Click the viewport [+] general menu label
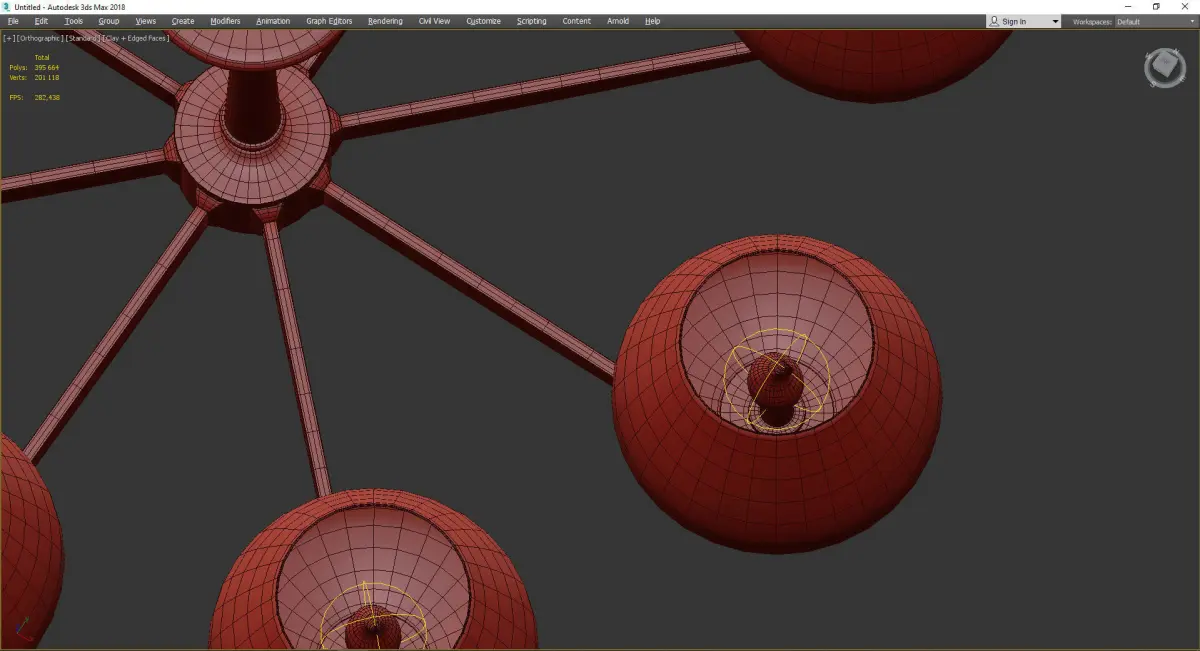Image resolution: width=1200 pixels, height=651 pixels. (9, 38)
